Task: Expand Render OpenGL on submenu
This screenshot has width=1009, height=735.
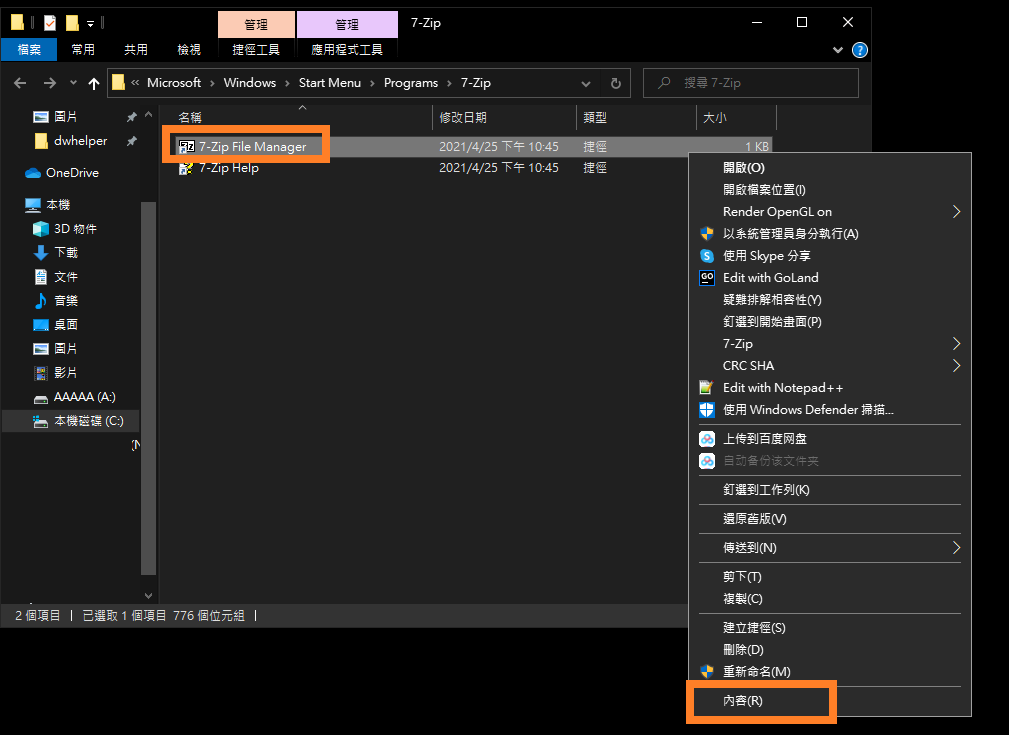Action: (829, 212)
